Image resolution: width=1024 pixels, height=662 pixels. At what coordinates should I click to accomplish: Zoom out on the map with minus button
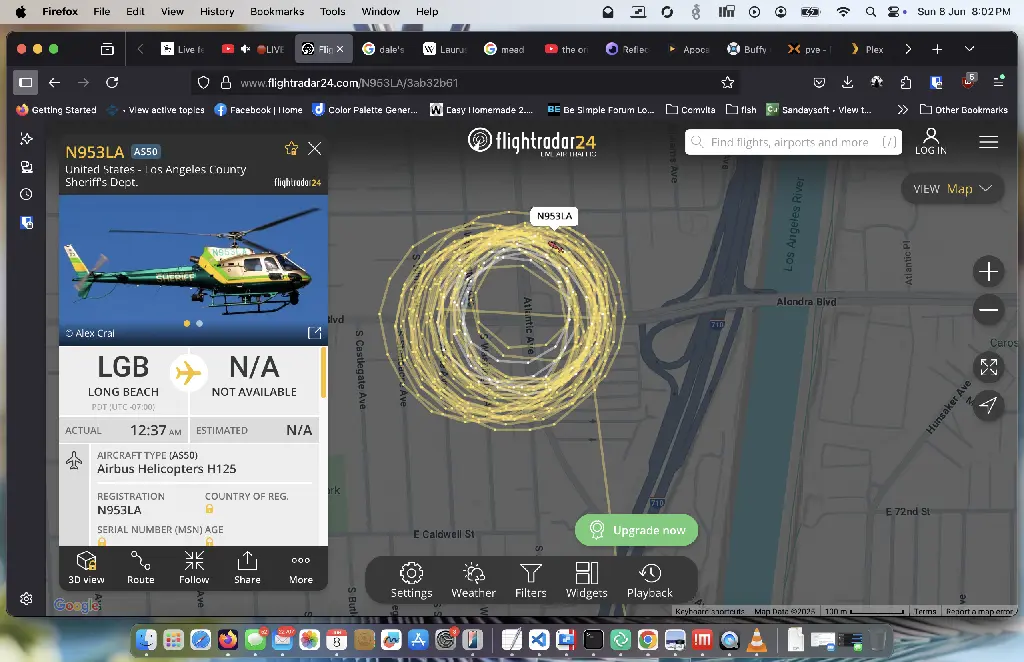[x=988, y=309]
